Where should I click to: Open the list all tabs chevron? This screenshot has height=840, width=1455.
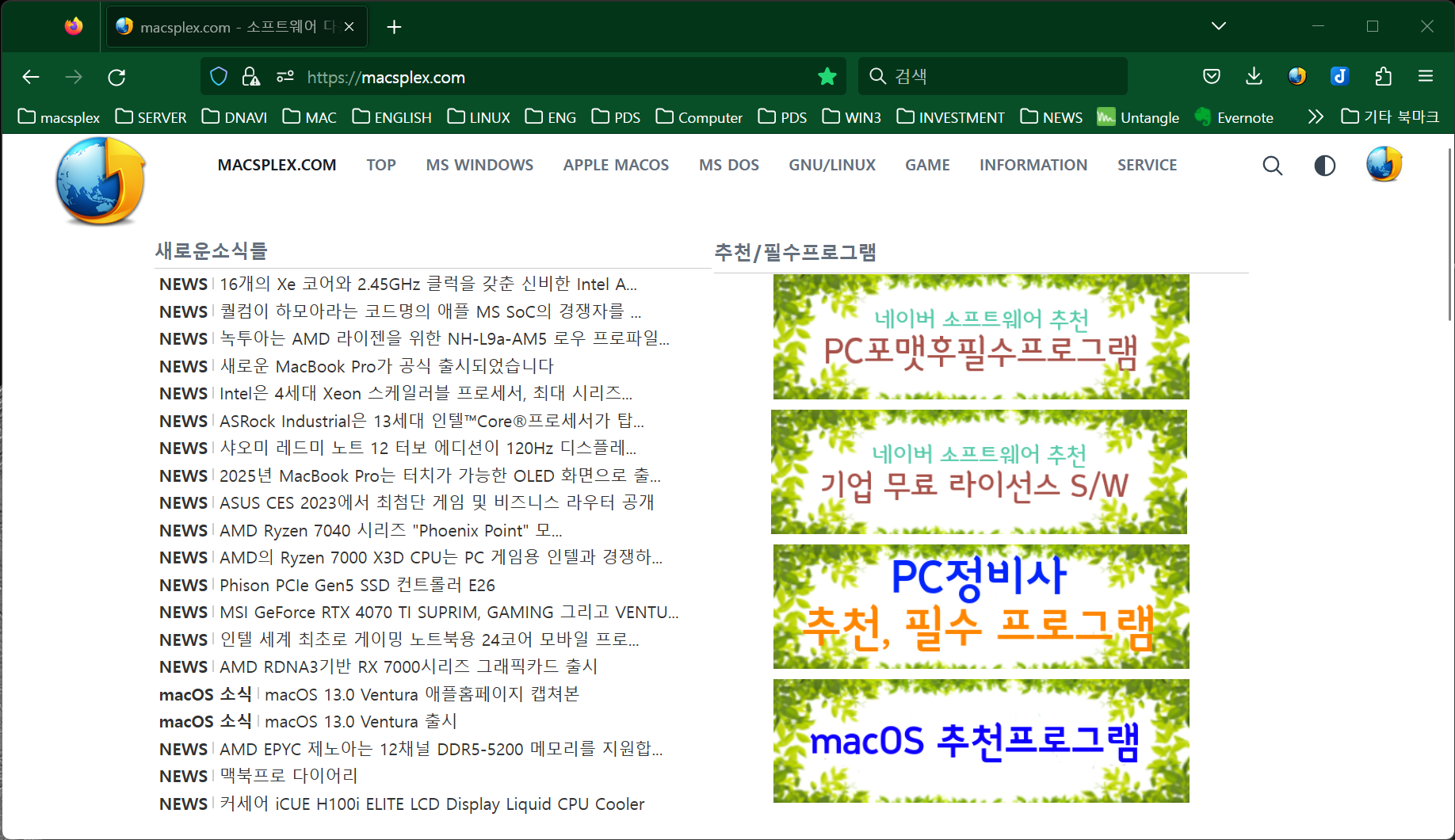(1219, 26)
